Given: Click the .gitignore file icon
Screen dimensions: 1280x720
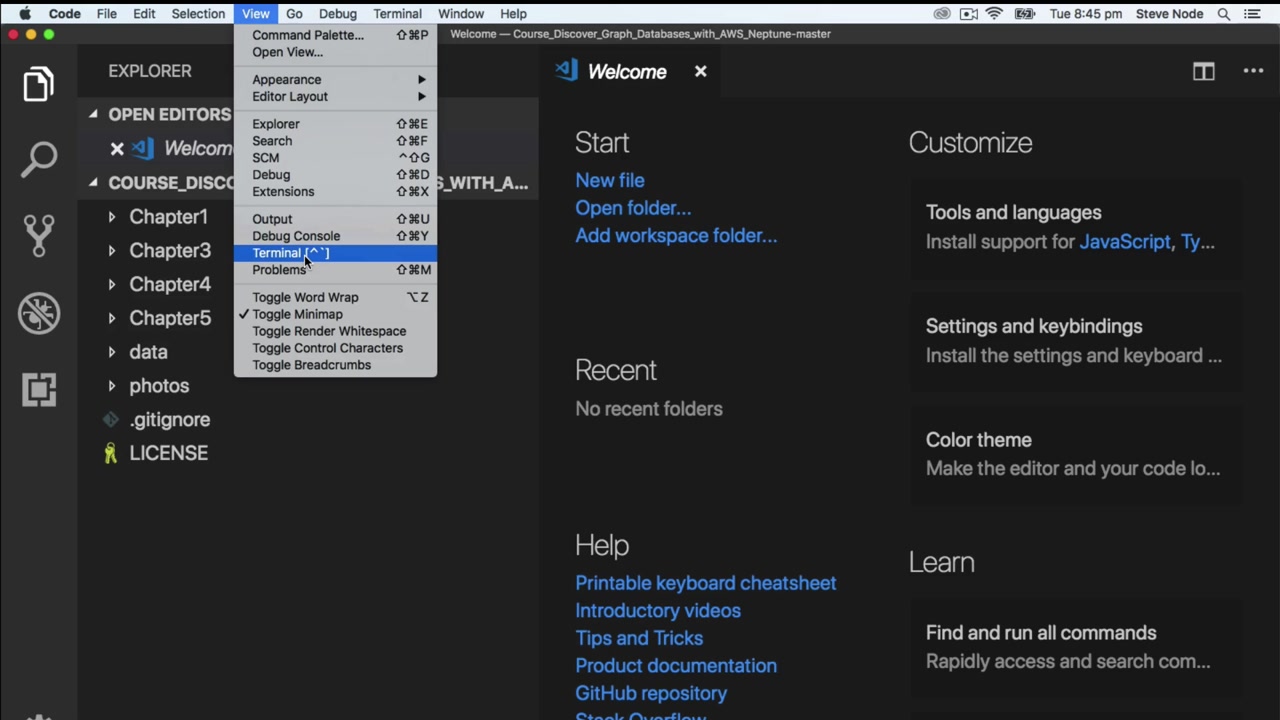Looking at the screenshot, I should [111, 420].
